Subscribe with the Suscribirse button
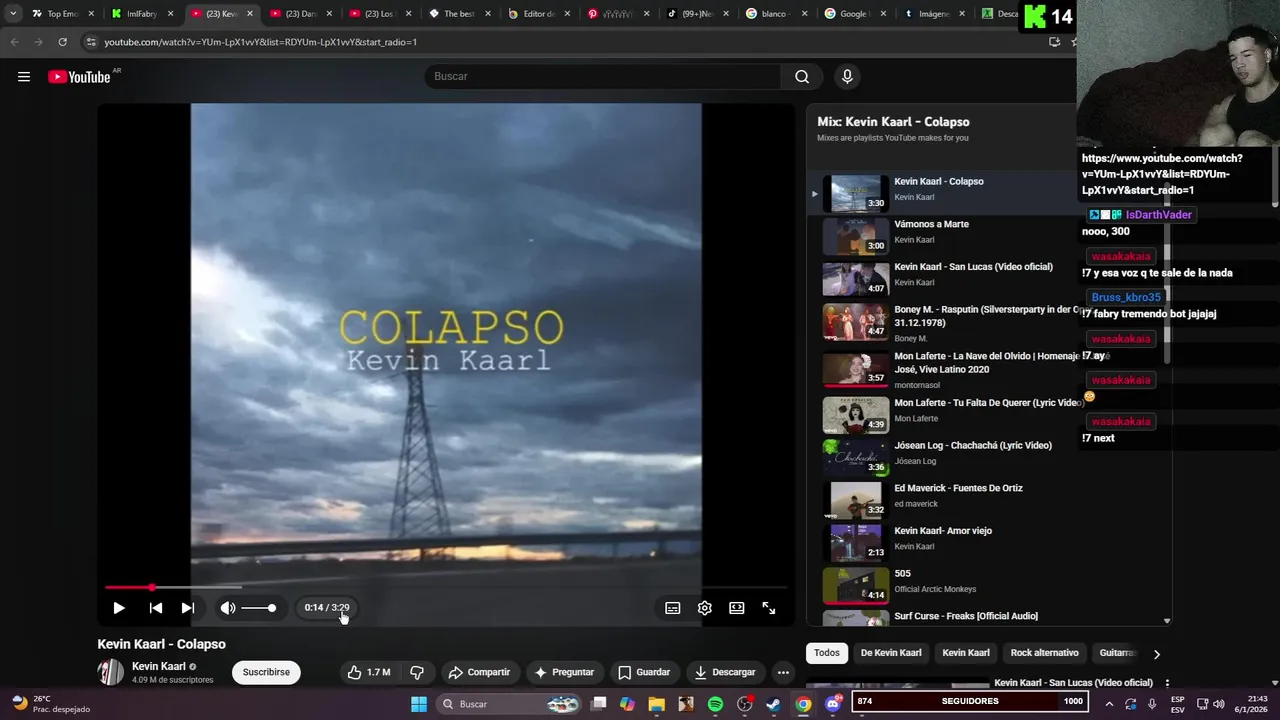1280x720 pixels. pos(266,672)
